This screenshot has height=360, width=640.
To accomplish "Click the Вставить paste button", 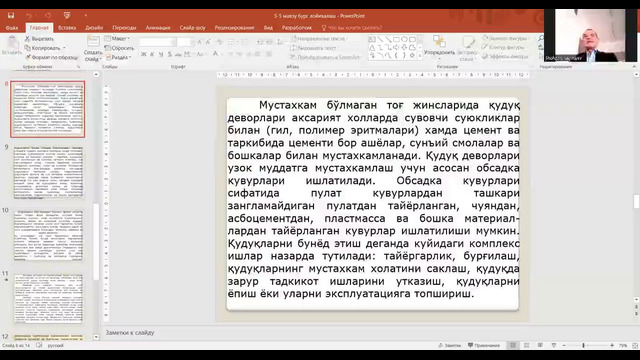I will tap(12, 45).
